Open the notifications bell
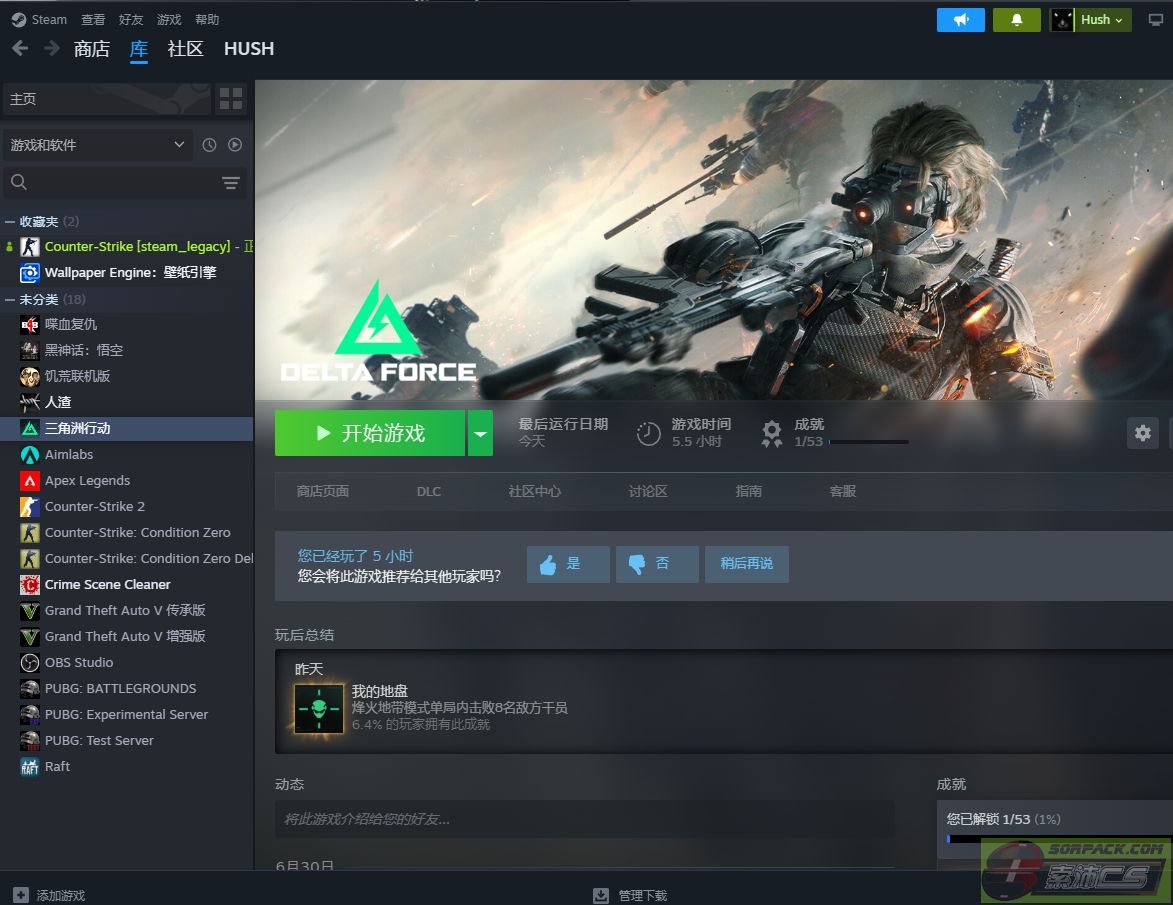Viewport: 1173px width, 905px height. (1017, 20)
